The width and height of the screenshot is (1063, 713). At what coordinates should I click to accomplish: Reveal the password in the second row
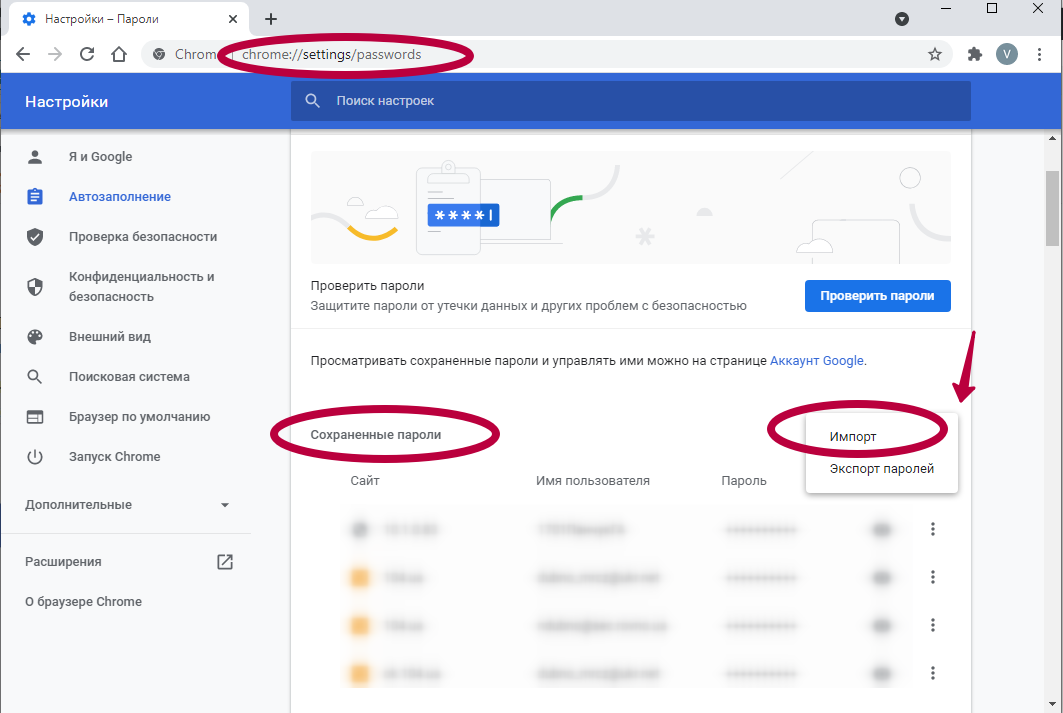(881, 577)
